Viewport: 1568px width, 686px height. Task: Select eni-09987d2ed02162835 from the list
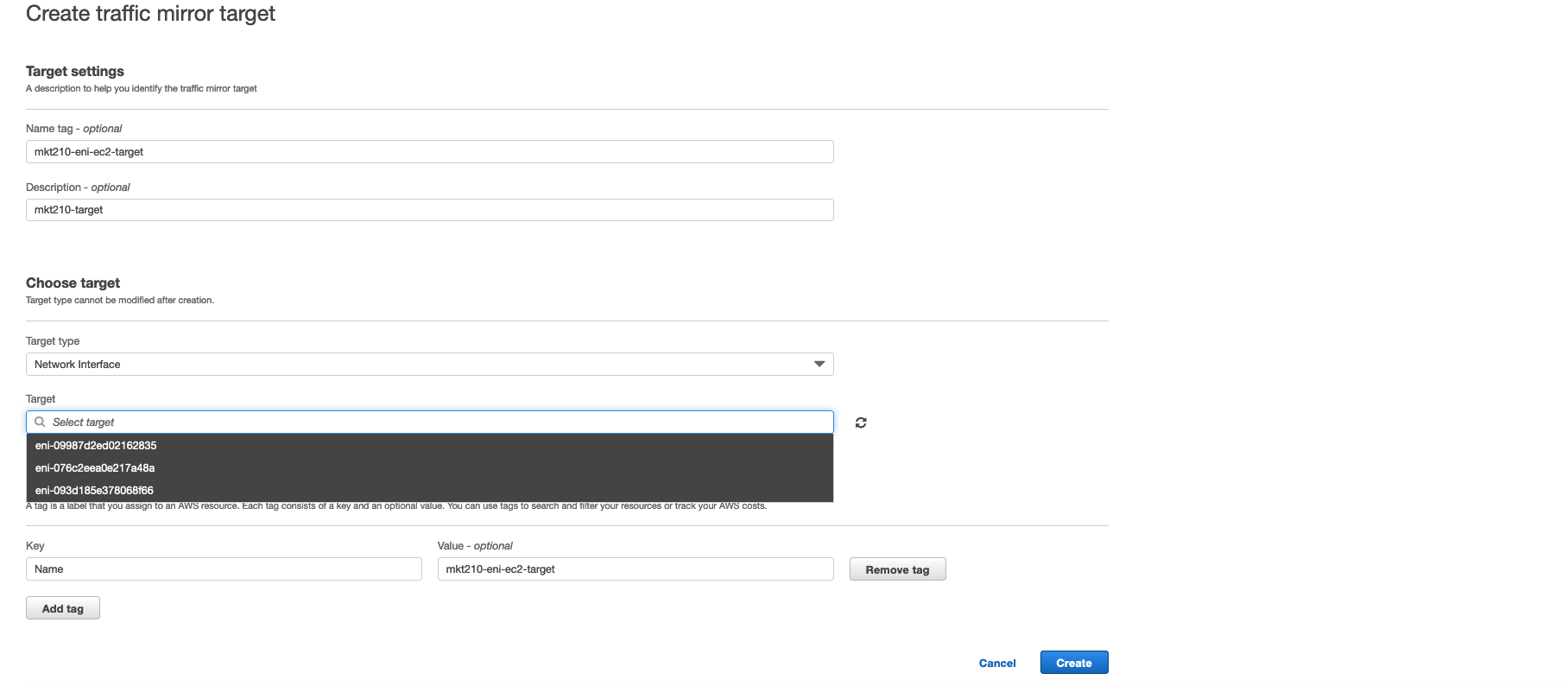[430, 446]
